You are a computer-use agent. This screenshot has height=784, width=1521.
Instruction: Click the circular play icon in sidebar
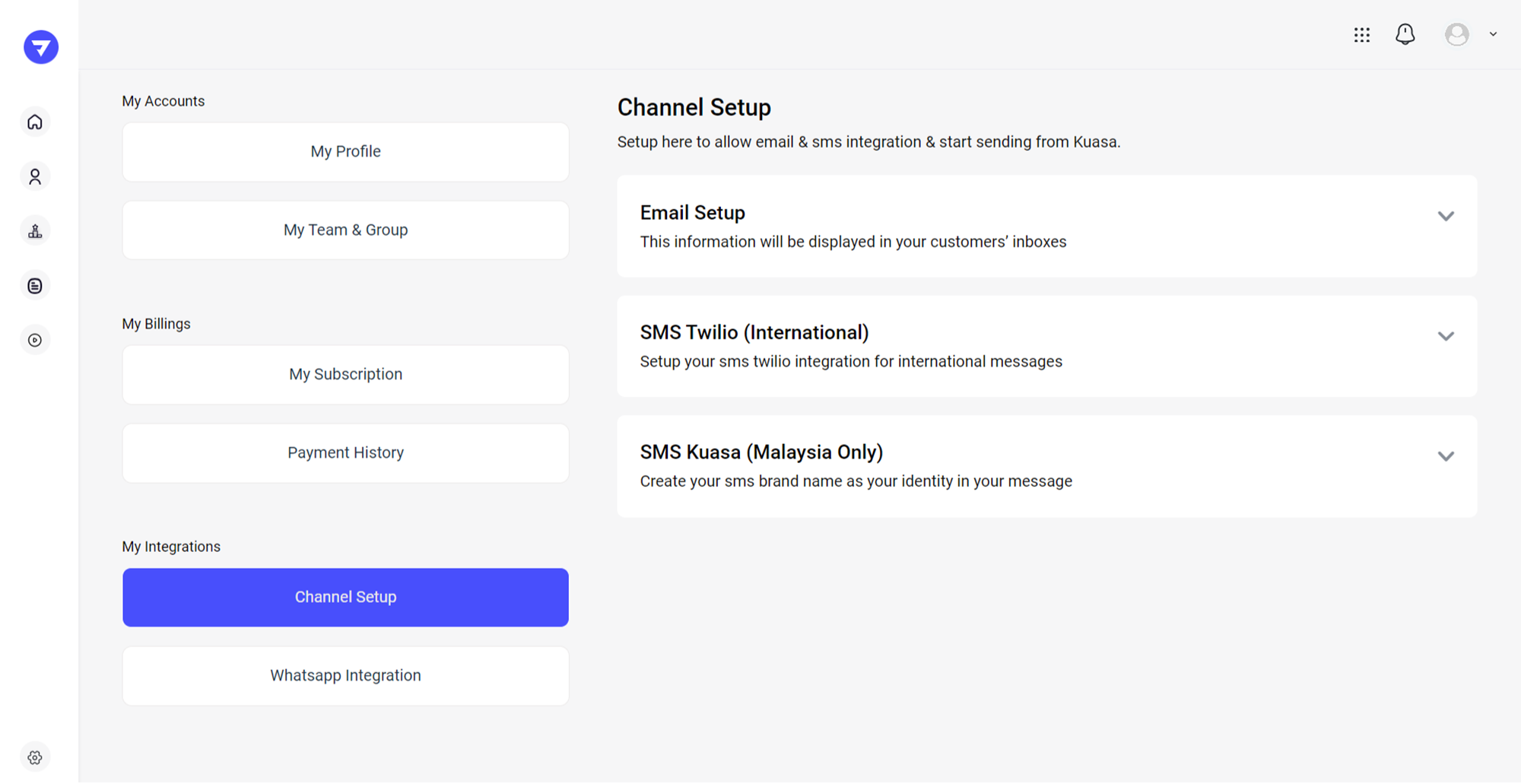pyautogui.click(x=35, y=340)
